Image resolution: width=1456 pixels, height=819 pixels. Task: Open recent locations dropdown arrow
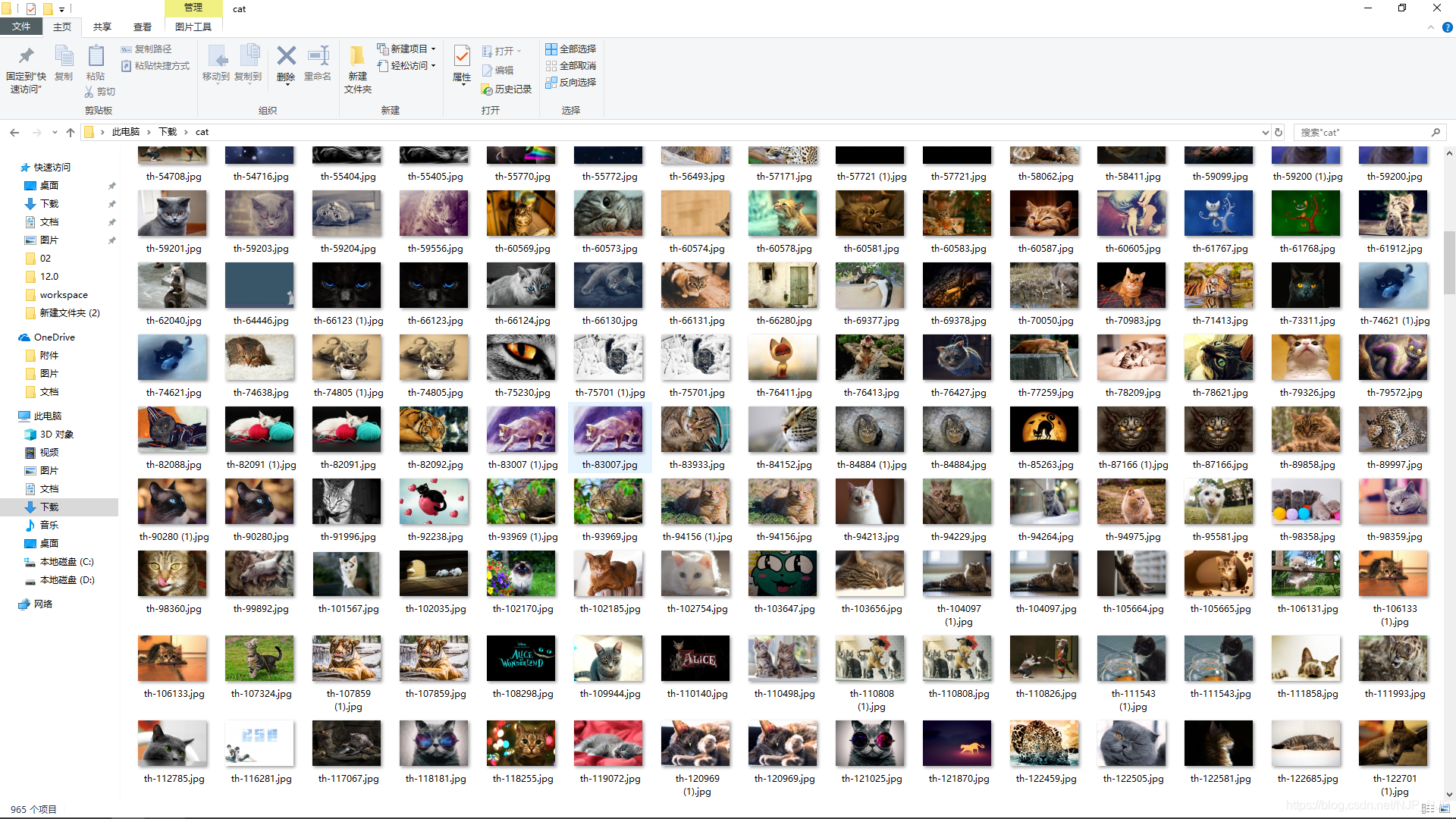click(55, 132)
